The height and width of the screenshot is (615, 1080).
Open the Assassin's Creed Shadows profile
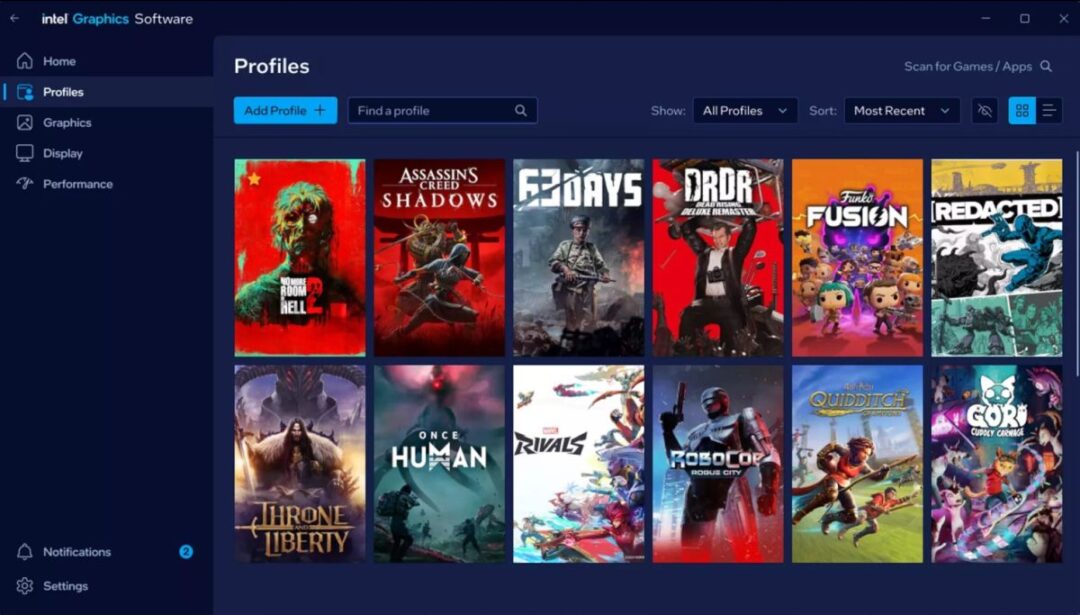(x=439, y=257)
